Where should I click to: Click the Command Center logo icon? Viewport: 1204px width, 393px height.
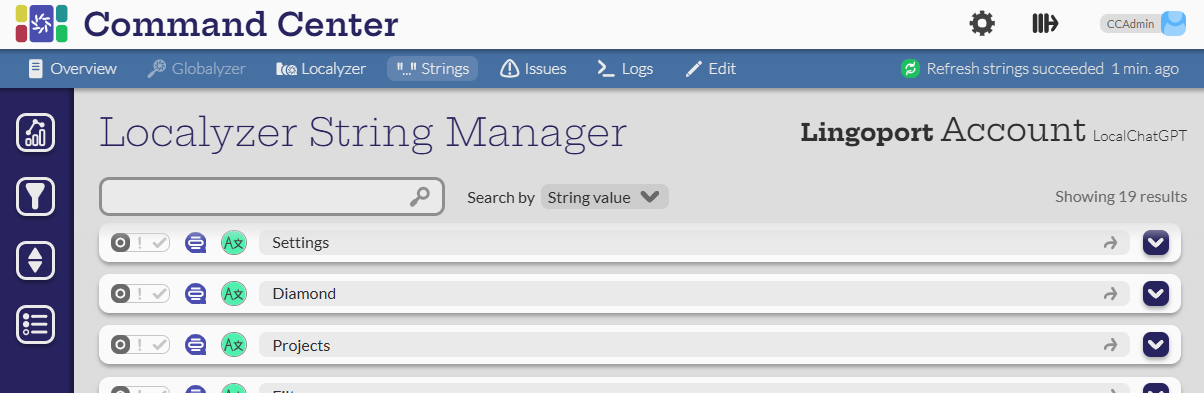(41, 23)
